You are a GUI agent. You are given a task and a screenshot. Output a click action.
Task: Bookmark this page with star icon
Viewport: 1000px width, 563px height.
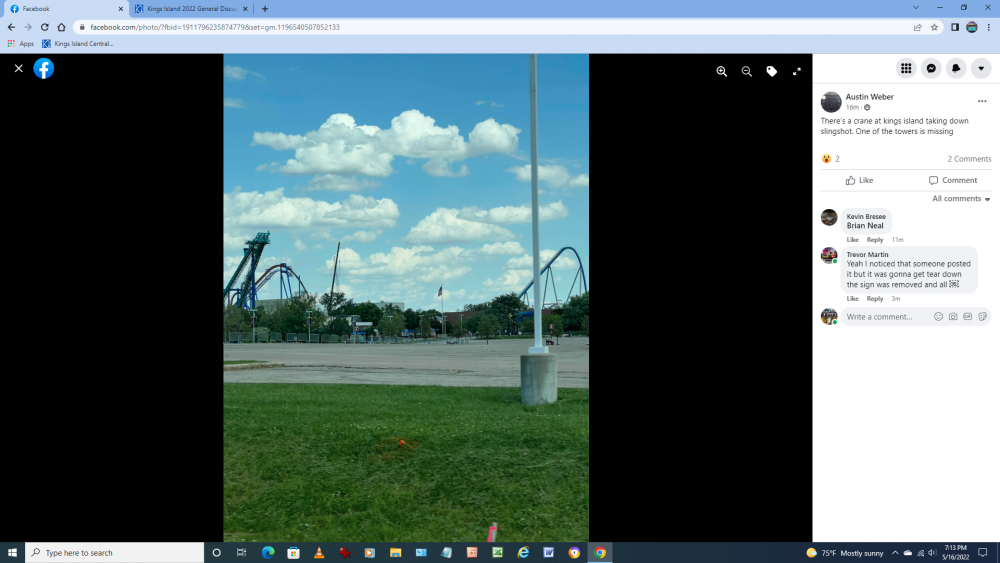pyautogui.click(x=934, y=27)
